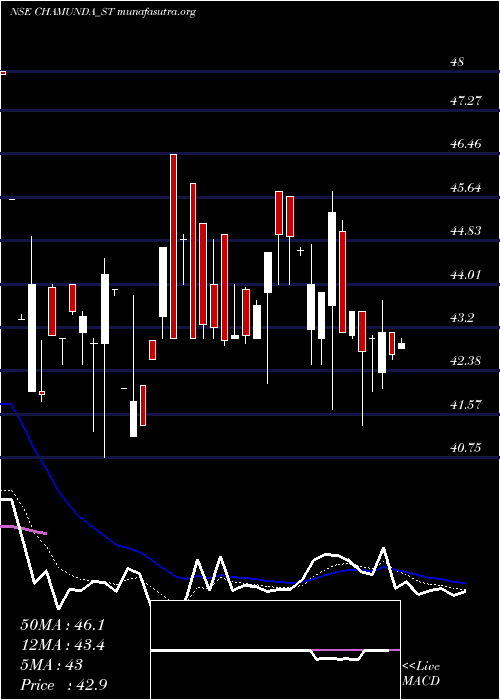
Task: Click the MACD inset chart box
Action: (275, 650)
